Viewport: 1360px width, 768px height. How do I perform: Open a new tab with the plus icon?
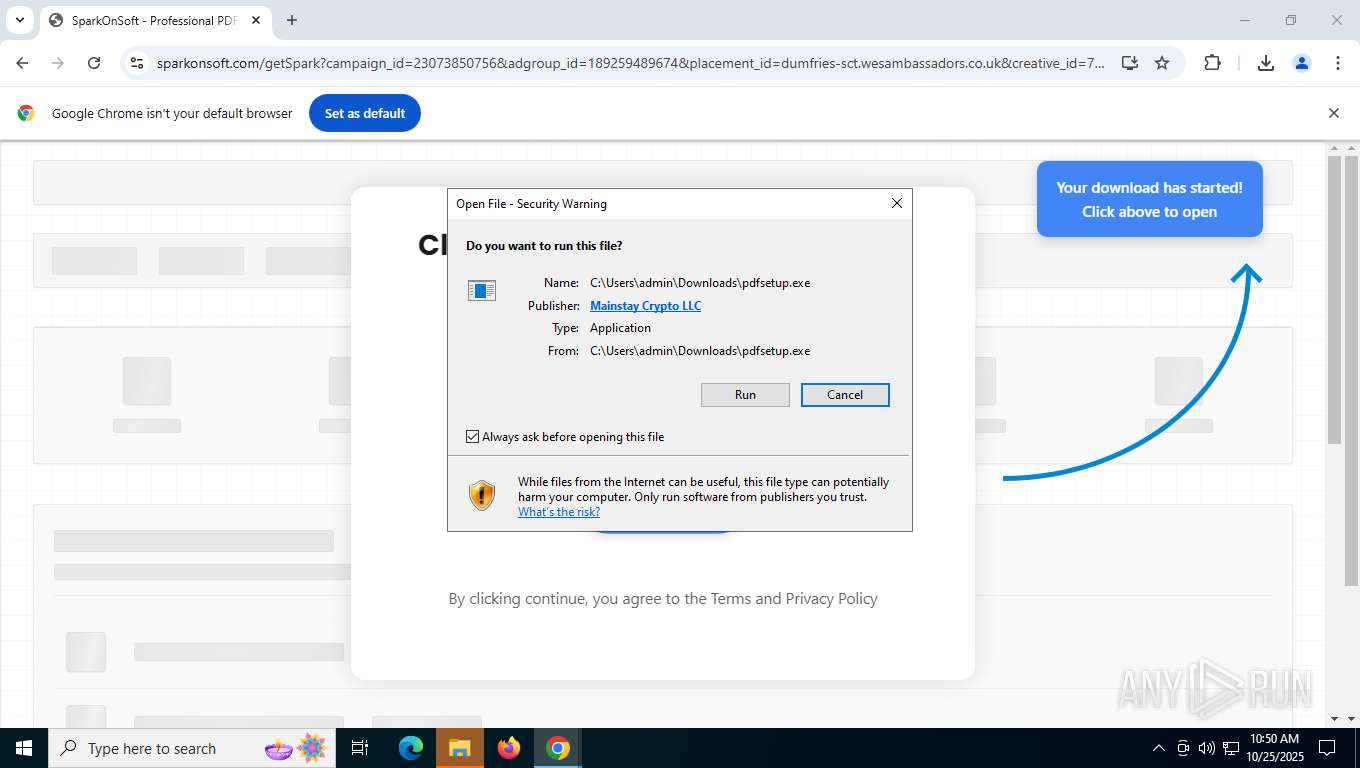(292, 20)
